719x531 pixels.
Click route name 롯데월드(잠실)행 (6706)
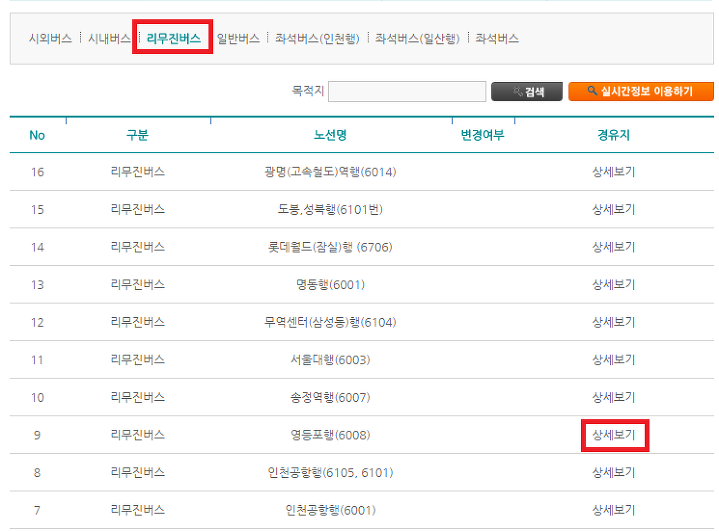[x=330, y=247]
